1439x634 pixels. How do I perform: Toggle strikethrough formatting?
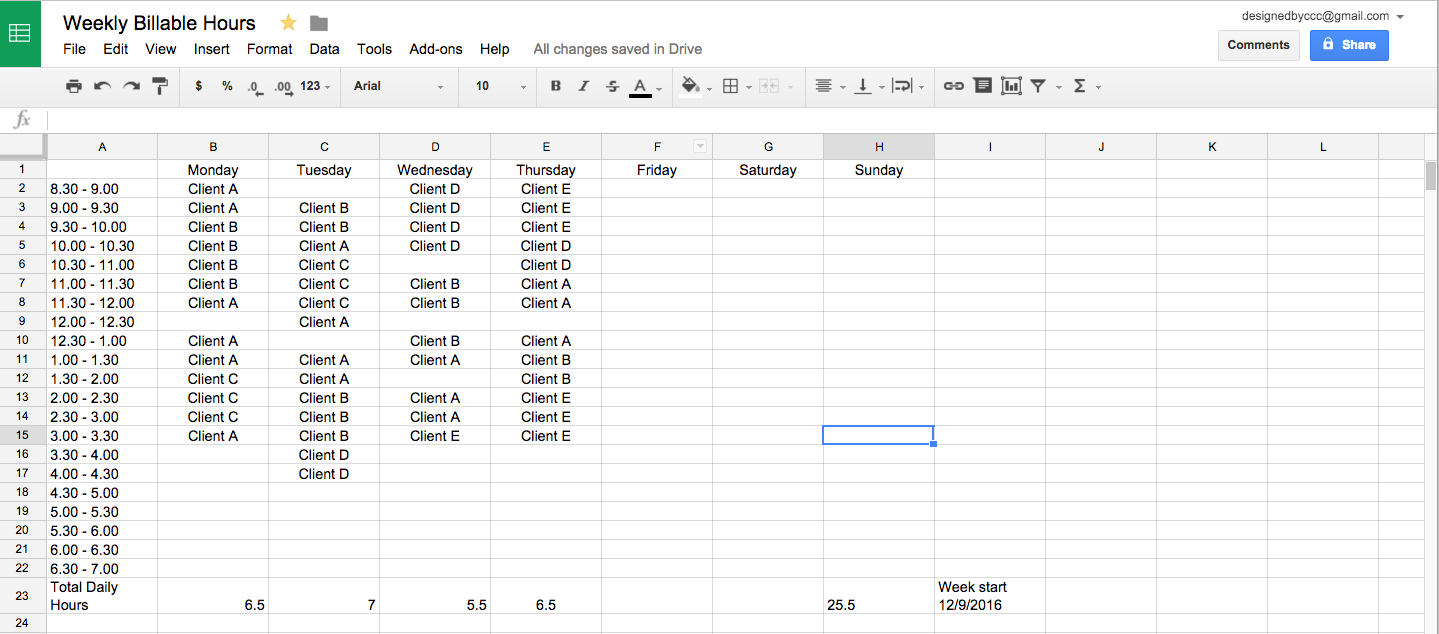613,86
